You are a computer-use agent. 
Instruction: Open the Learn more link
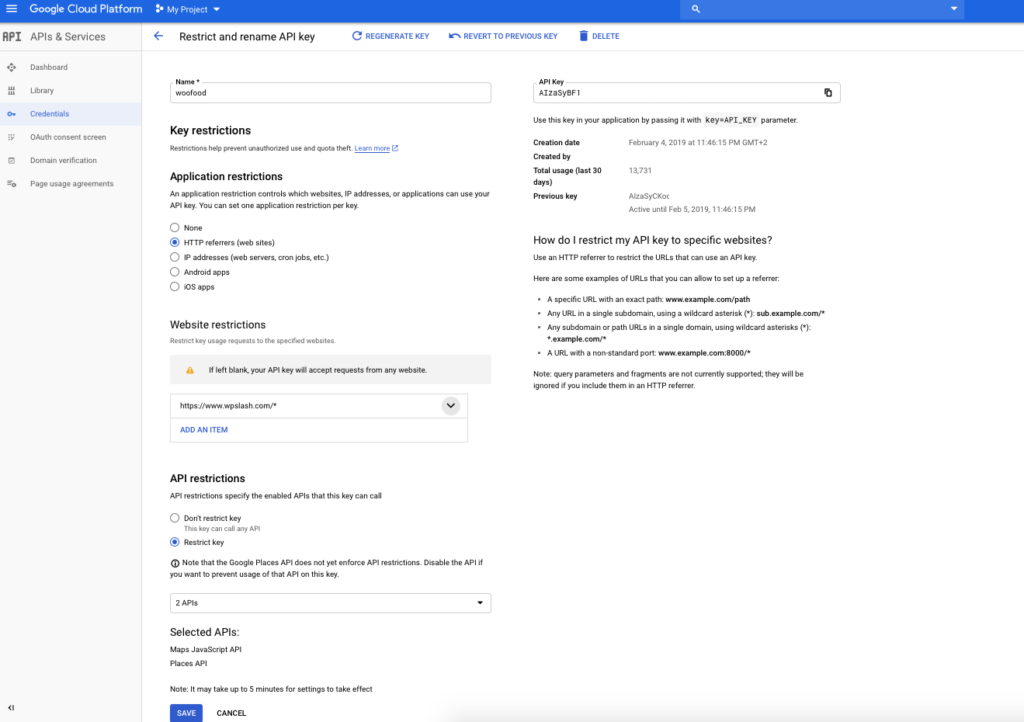(372, 148)
